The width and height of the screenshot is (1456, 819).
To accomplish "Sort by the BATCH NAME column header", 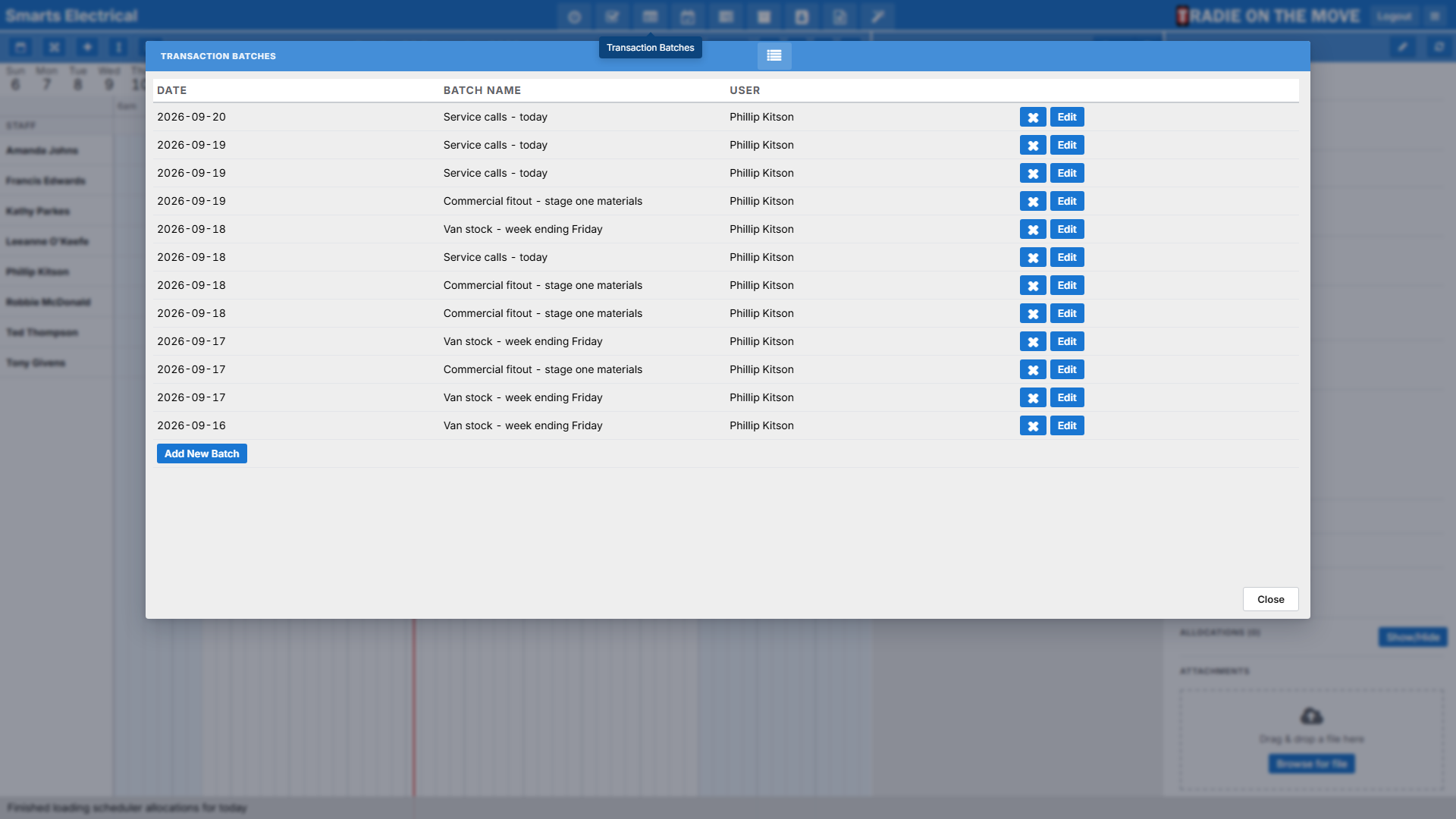I will 482,90.
